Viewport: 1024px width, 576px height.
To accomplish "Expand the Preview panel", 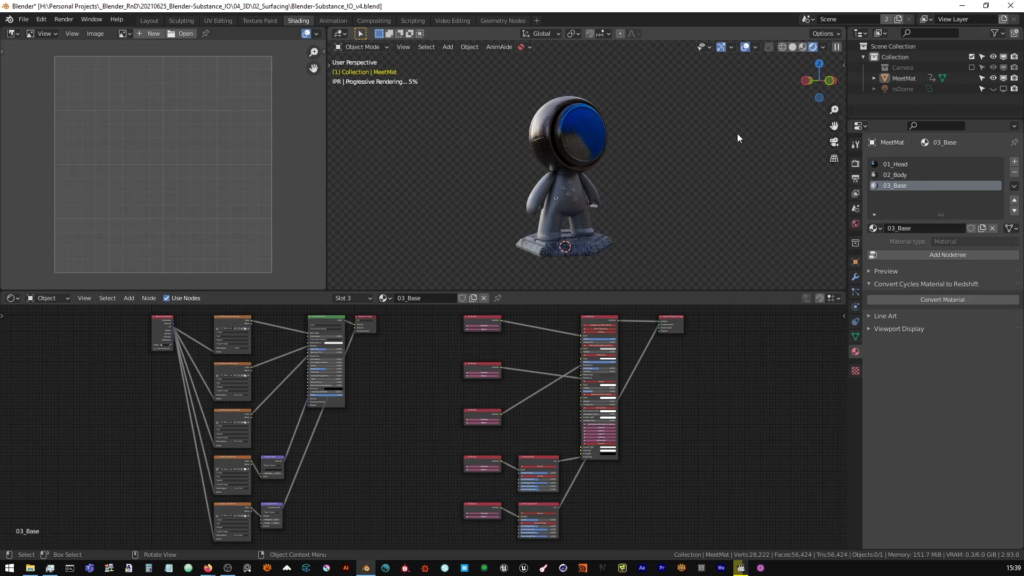I will pos(886,271).
